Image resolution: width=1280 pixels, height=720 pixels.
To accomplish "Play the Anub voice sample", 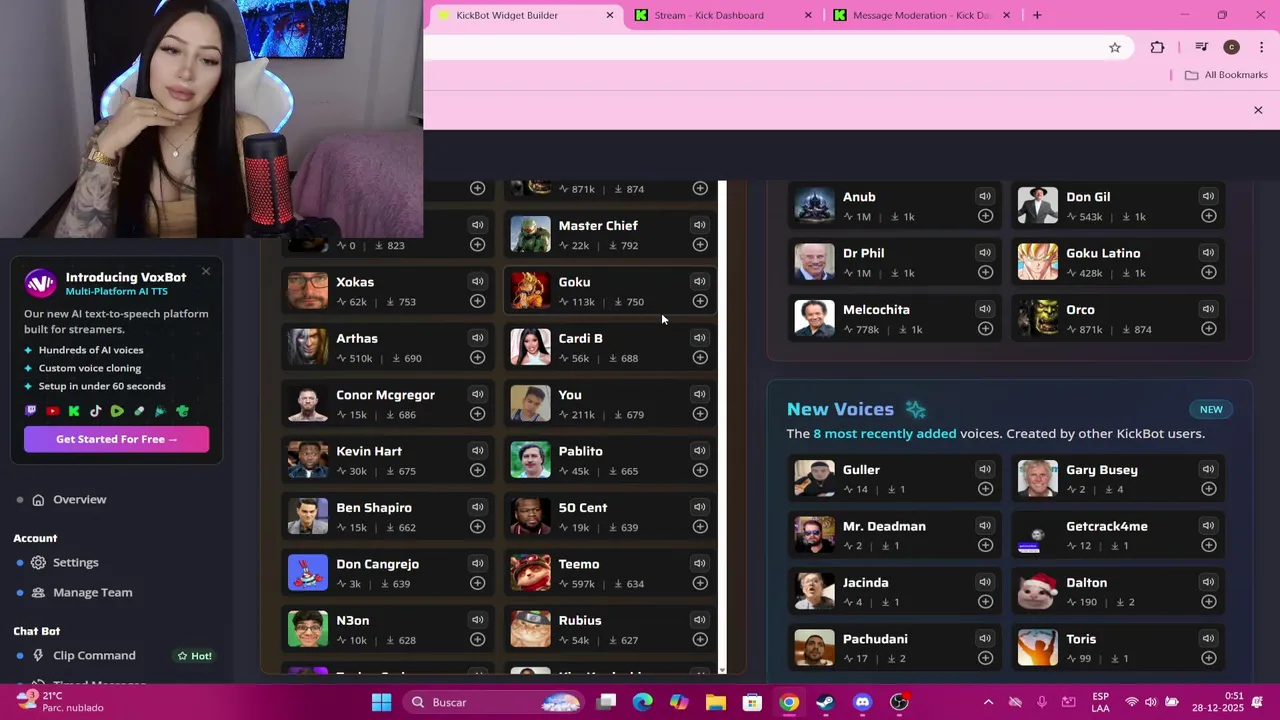I will pyautogui.click(x=985, y=196).
